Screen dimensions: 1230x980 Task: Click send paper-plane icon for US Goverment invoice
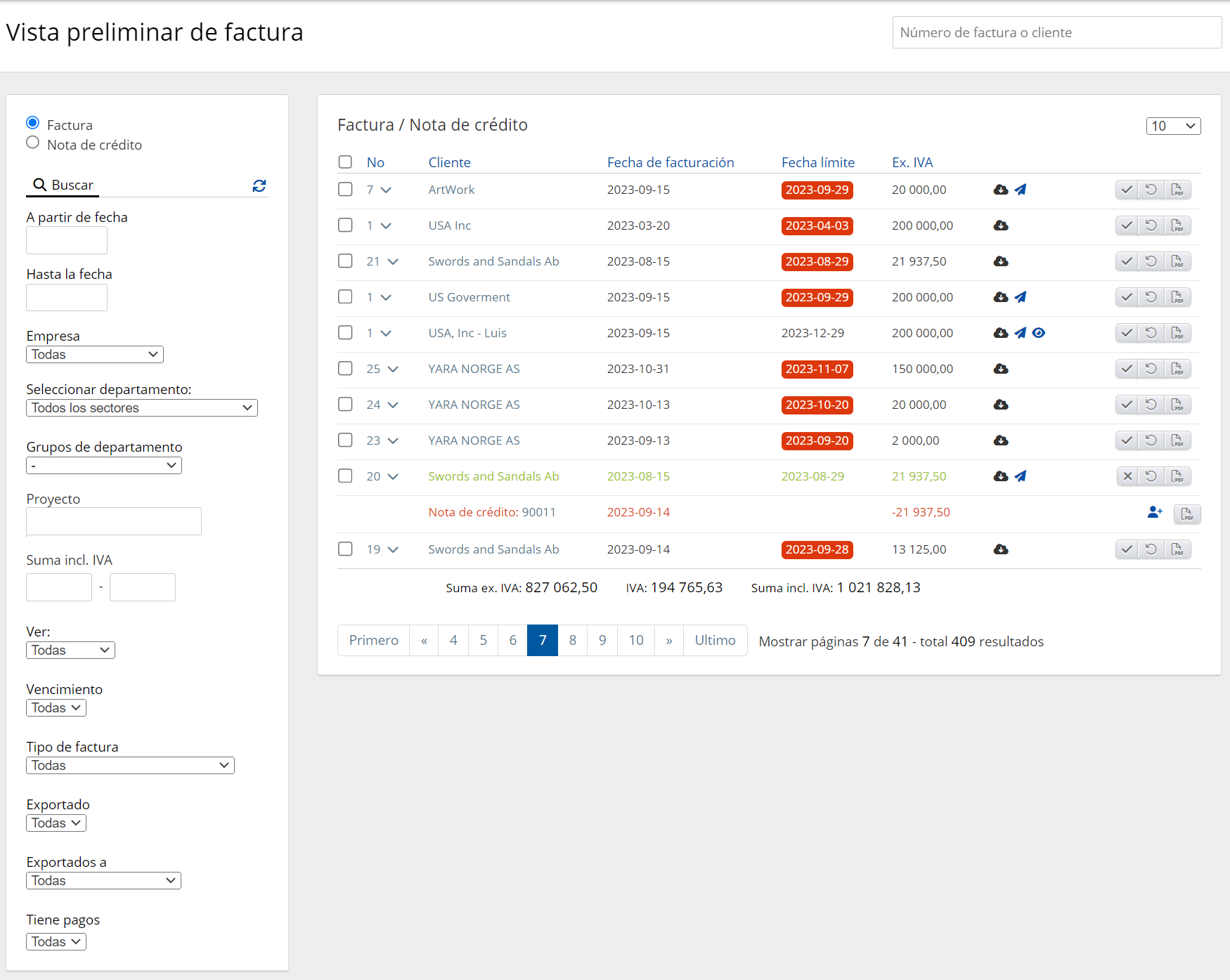(1020, 297)
